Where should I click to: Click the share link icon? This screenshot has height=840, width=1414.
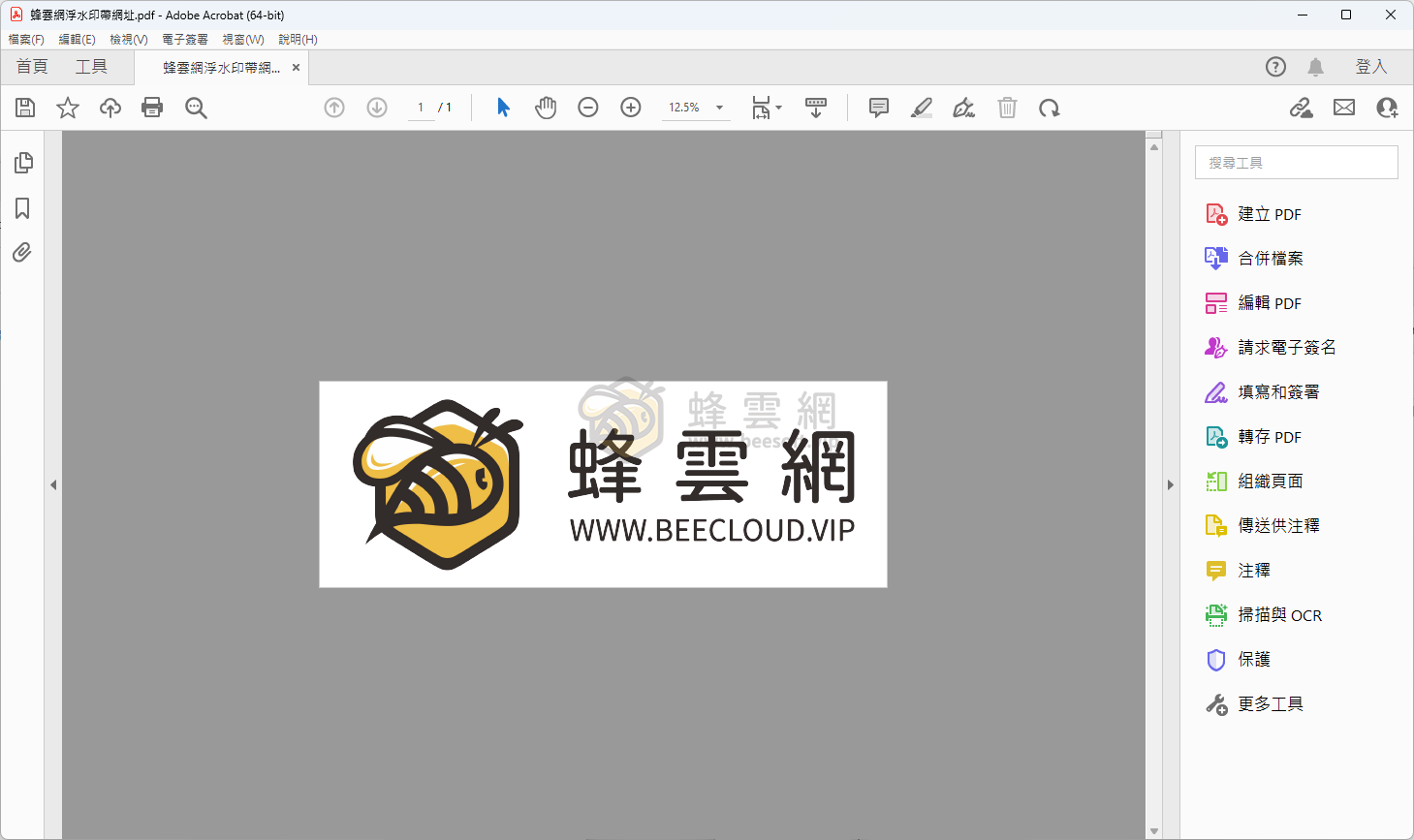[x=1302, y=108]
